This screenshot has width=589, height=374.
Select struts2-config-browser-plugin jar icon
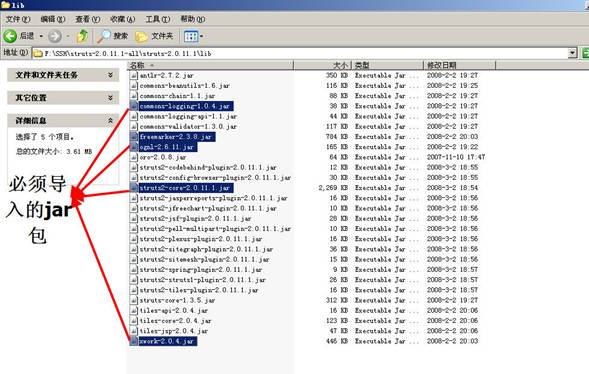[x=134, y=177]
